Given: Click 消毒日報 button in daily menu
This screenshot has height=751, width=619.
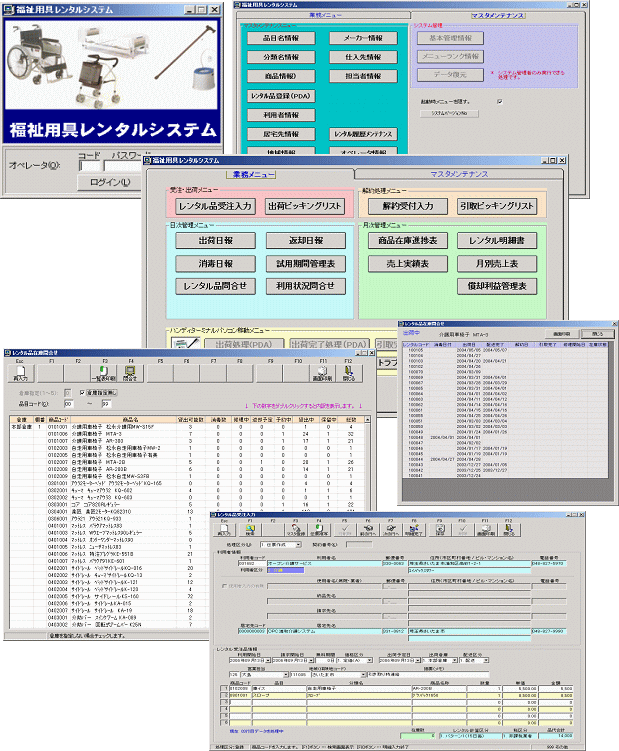Looking at the screenshot, I should pos(216,263).
